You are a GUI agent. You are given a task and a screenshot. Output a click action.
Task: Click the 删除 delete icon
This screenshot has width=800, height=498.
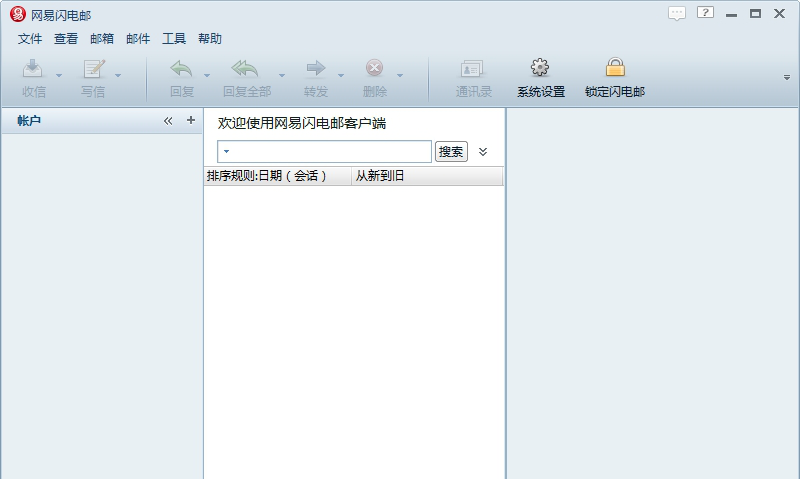point(374,68)
